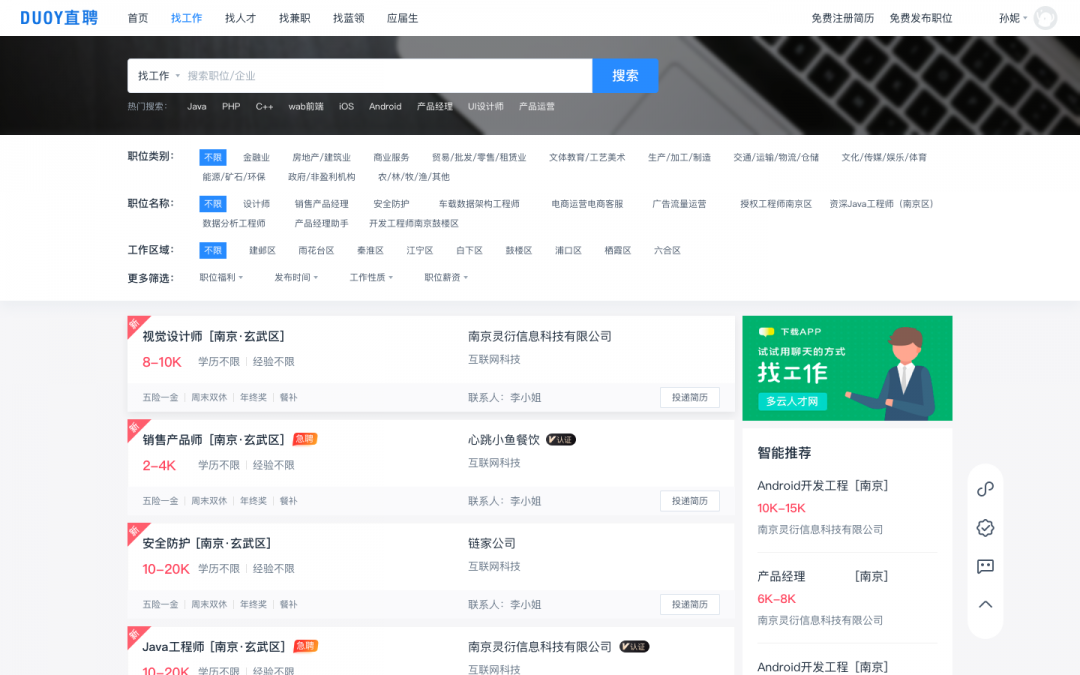
Task: Click the user avatar in top right corner
Action: [1045, 17]
